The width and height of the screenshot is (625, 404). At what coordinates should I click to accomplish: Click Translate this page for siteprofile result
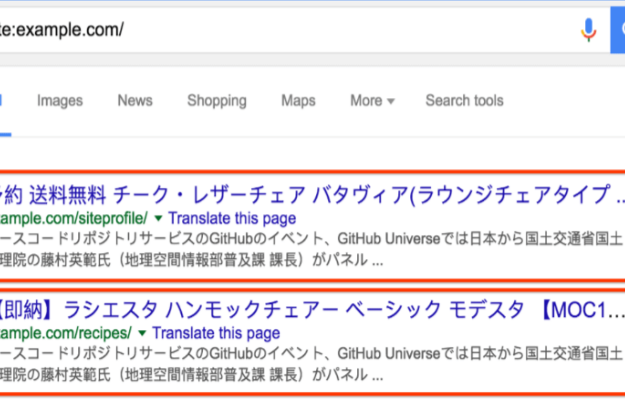[232, 218]
